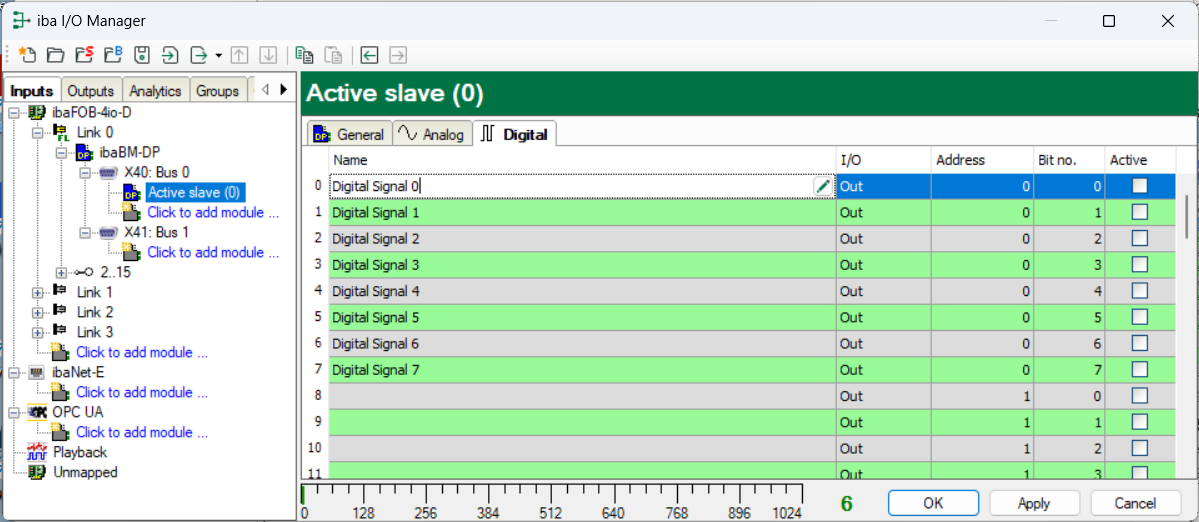
Task: Click the Apply button
Action: pos(1034,503)
